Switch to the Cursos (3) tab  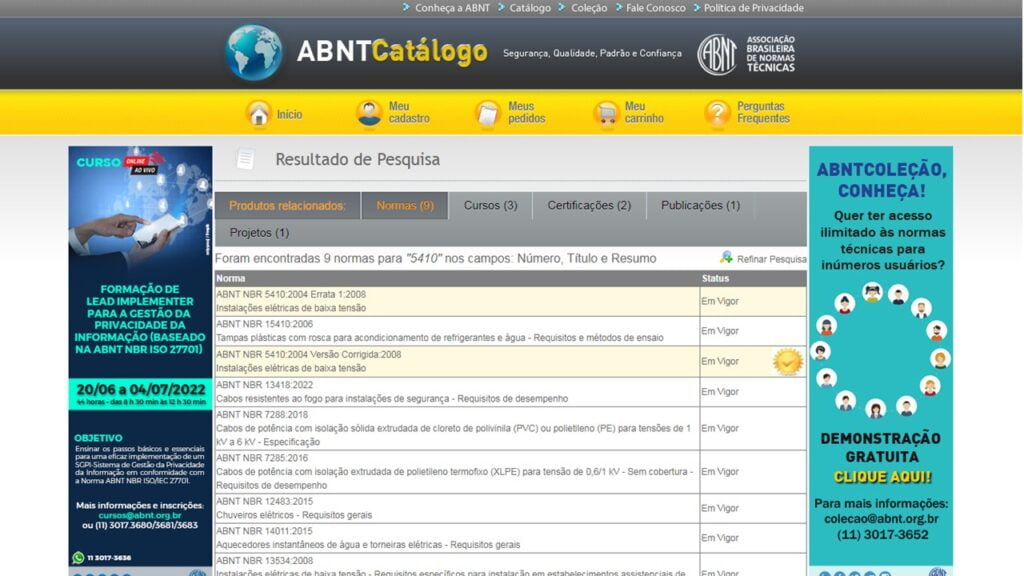tap(490, 205)
